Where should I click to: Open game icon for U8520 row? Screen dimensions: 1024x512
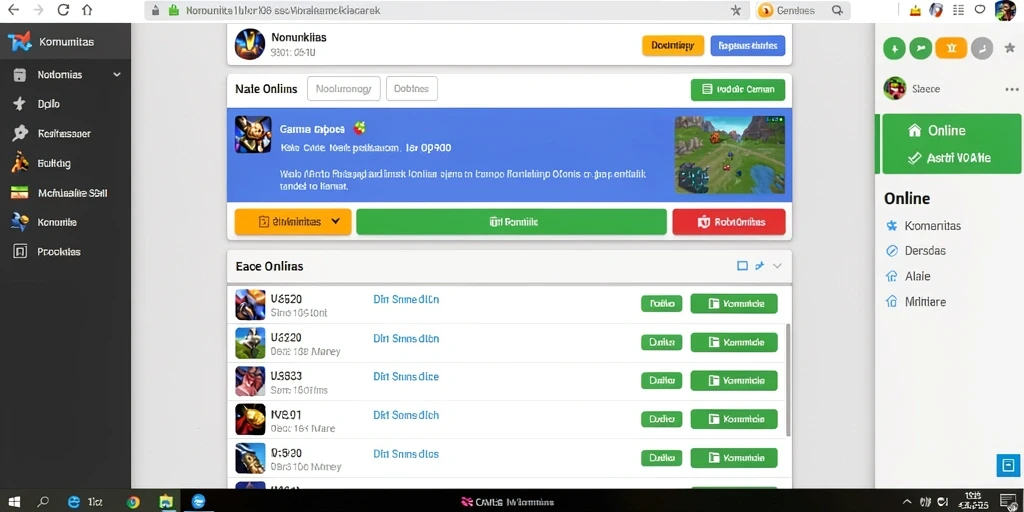250,304
